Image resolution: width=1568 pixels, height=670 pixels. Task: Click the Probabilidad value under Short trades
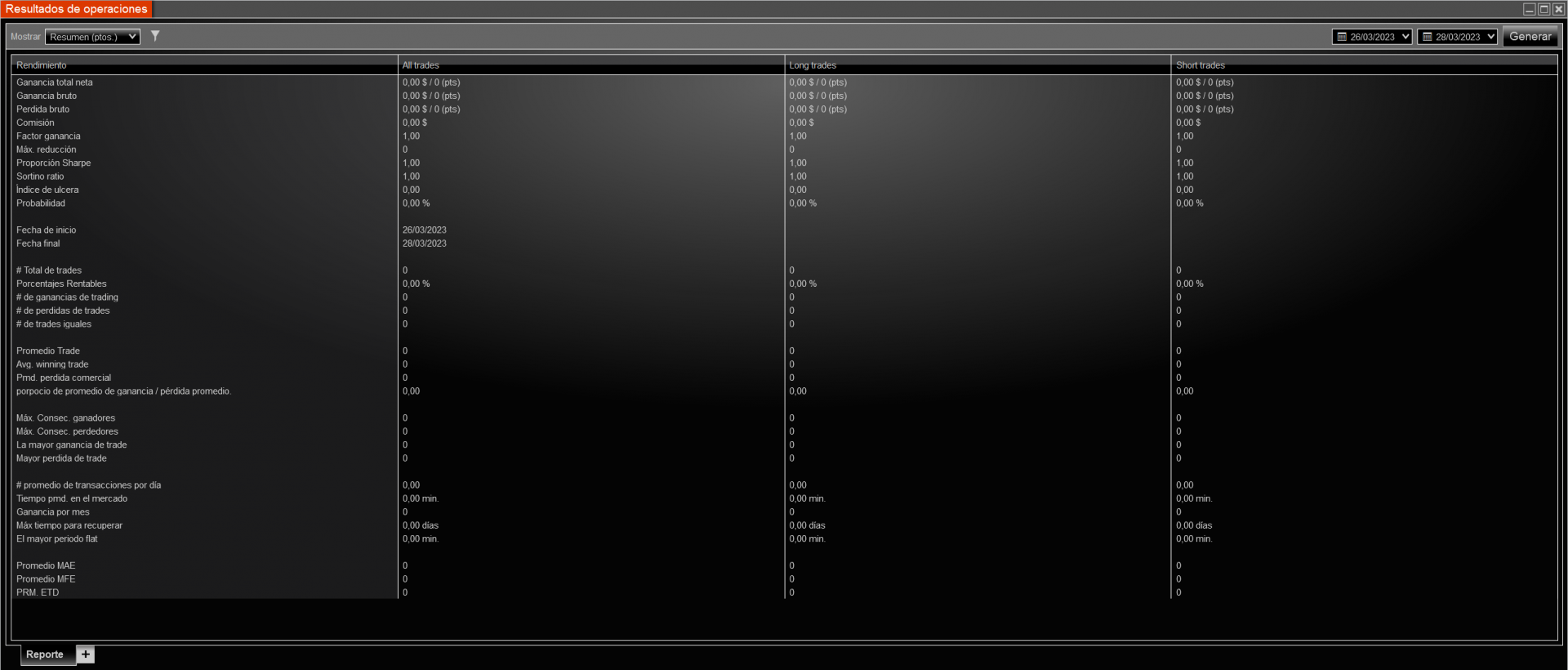(1190, 203)
